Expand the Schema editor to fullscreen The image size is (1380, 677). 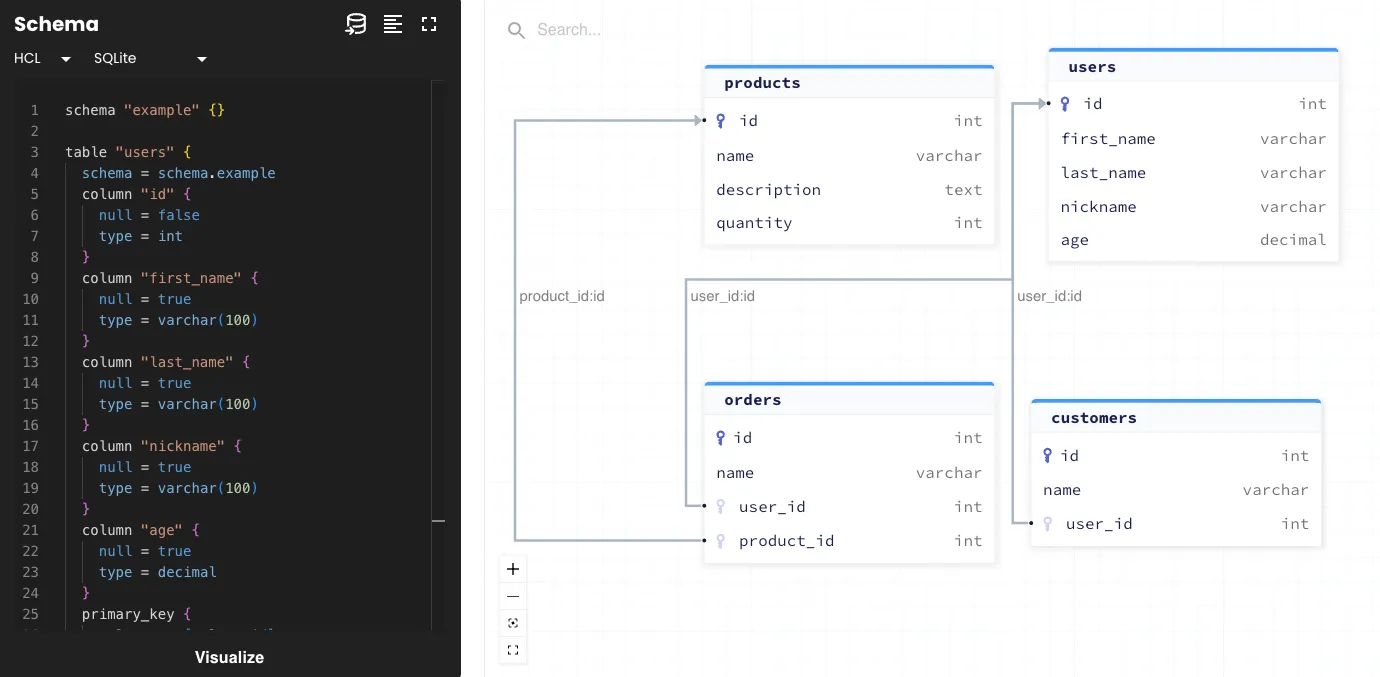point(429,25)
